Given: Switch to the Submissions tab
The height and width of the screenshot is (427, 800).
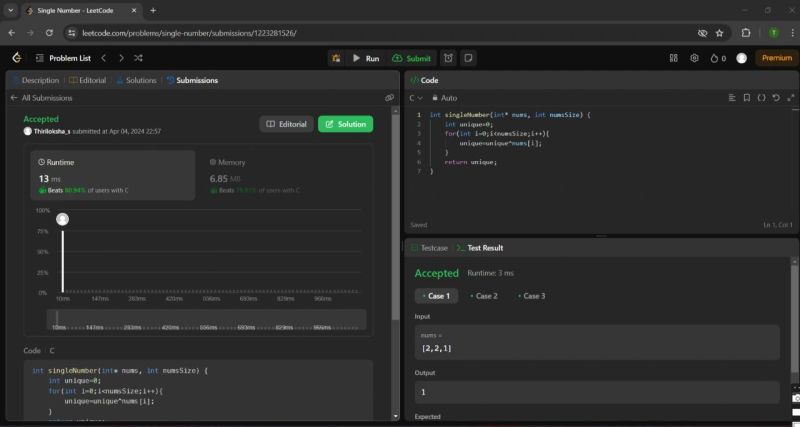Looking at the screenshot, I should click(192, 80).
